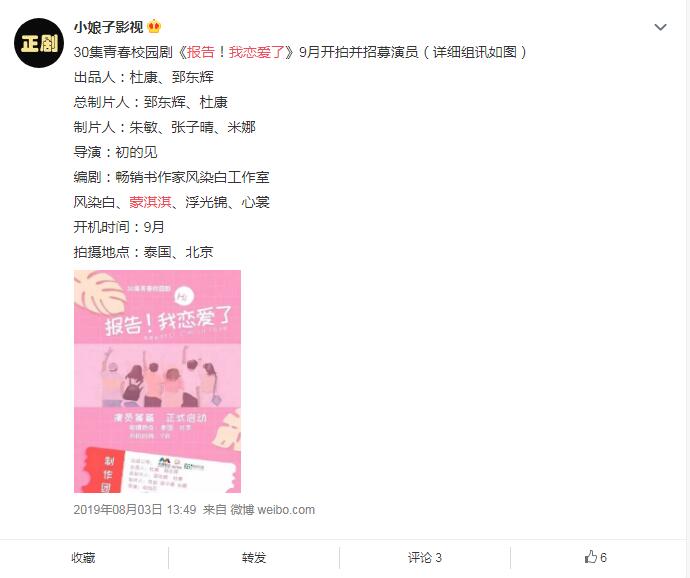Select the 收藏 favorite button
Viewport: 690px width, 578px height.
[x=83, y=558]
